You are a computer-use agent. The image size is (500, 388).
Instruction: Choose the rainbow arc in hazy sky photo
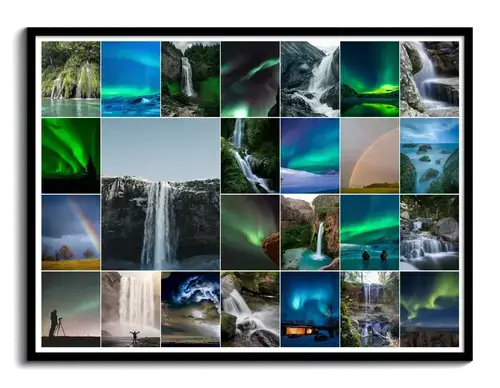tap(370, 156)
